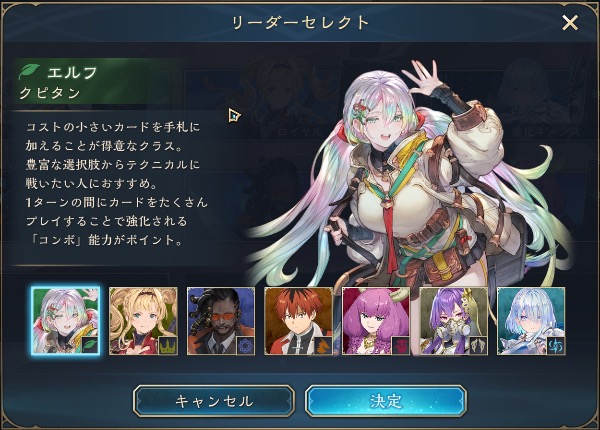Pick the purple-haired masked leader portrait
This screenshot has width=600, height=430.
[x=454, y=321]
